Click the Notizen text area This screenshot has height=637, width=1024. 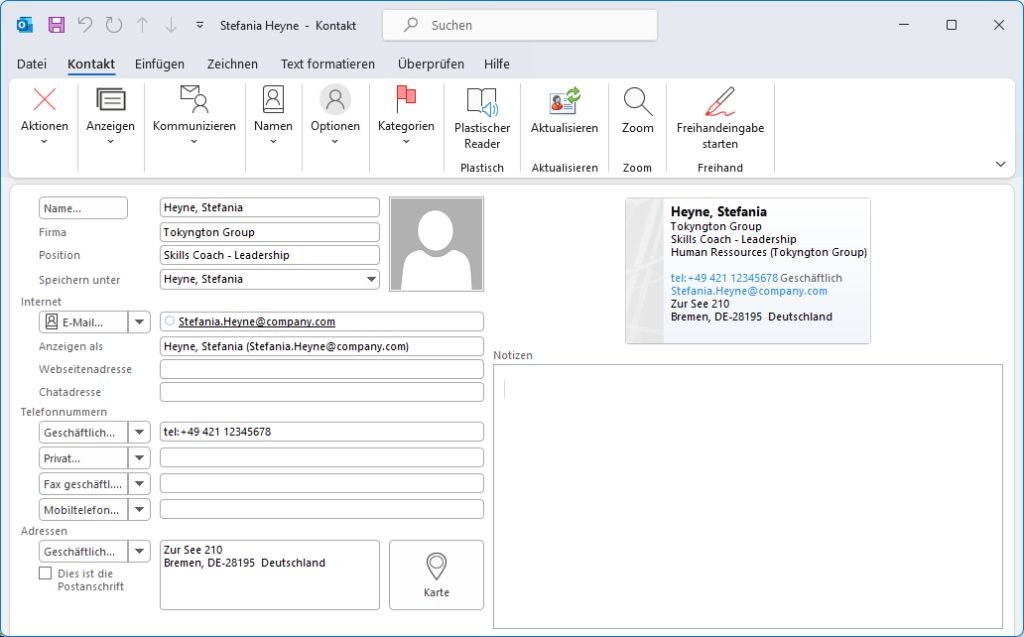coord(748,497)
